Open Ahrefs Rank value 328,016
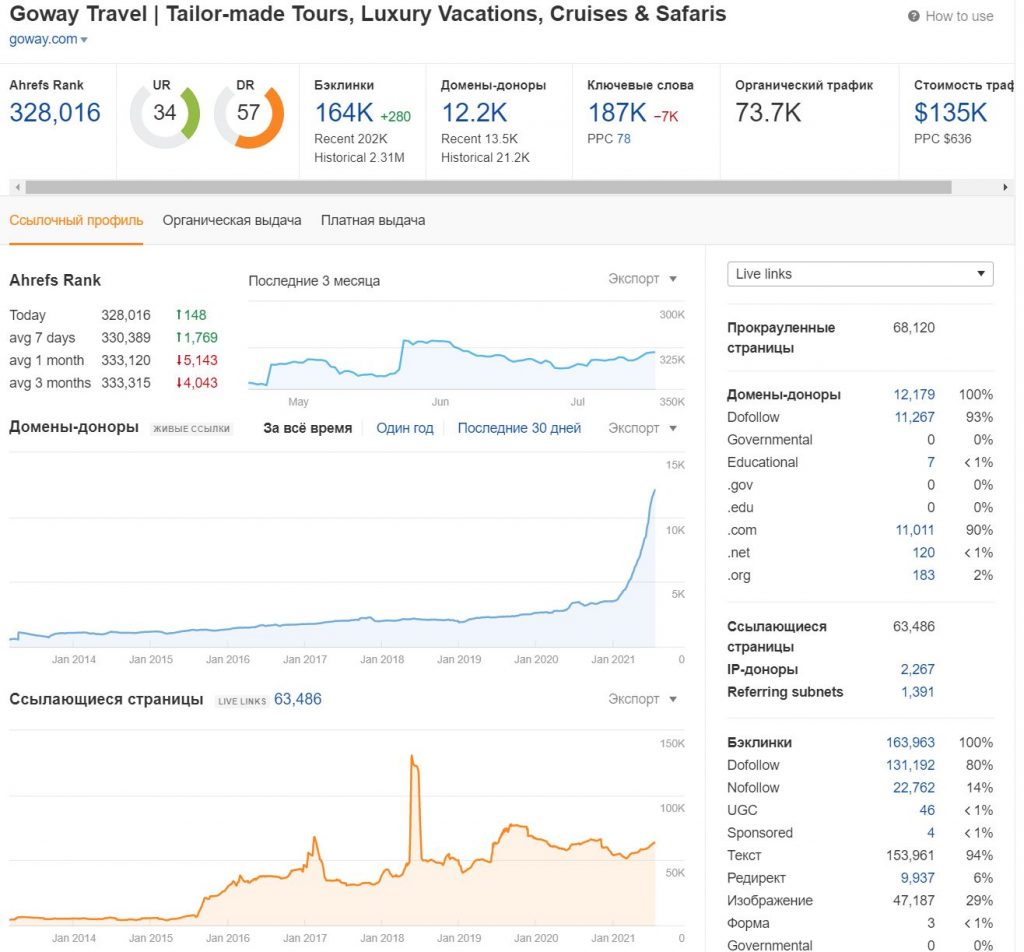 [55, 113]
